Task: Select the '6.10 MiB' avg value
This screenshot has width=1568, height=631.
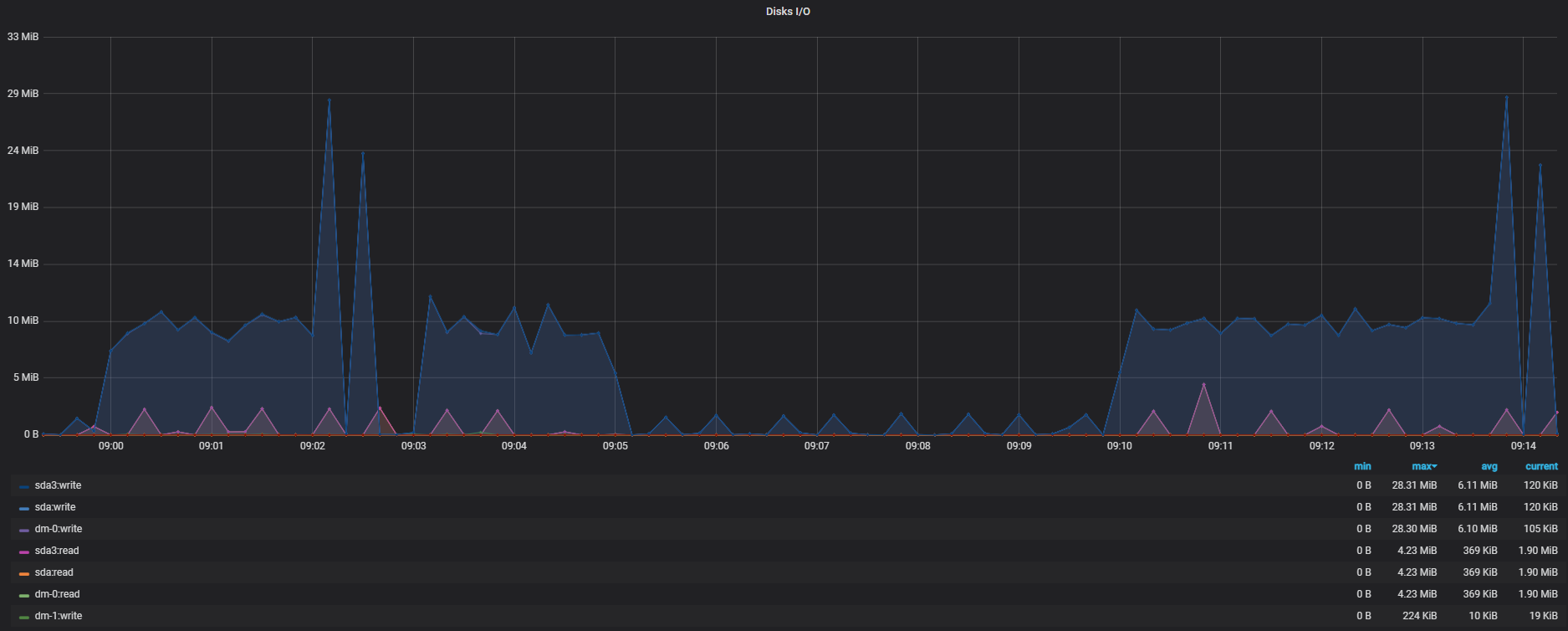Action: pyautogui.click(x=1478, y=529)
